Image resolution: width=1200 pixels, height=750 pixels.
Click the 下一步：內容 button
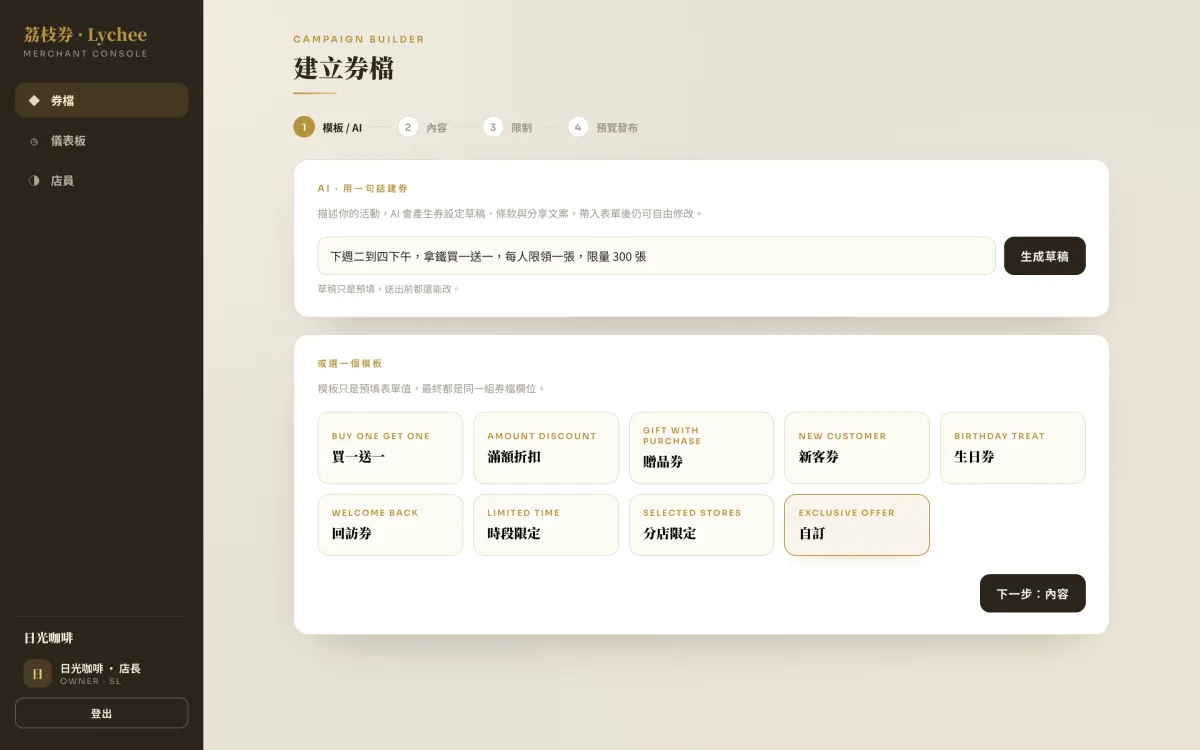tap(1032, 593)
